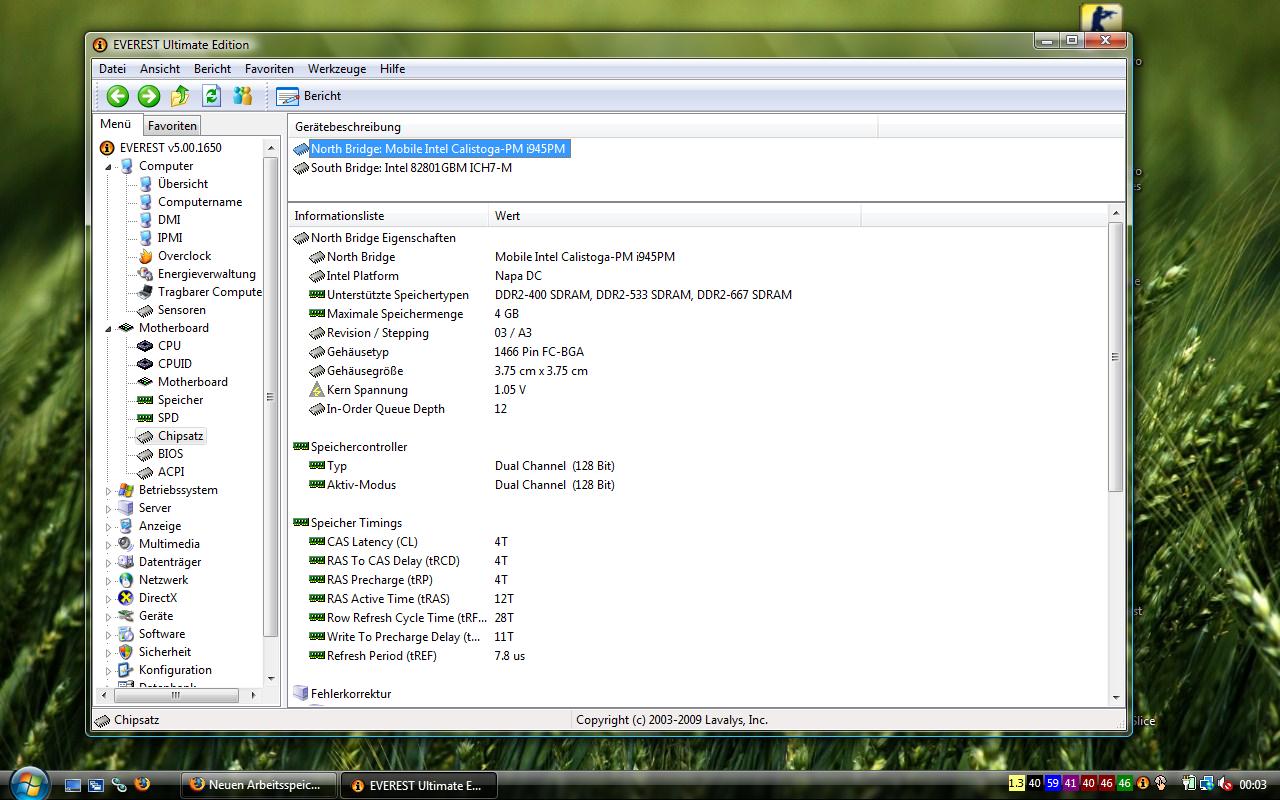This screenshot has height=800, width=1280.
Task: Expand the Anzeige tree node
Action: (x=109, y=526)
